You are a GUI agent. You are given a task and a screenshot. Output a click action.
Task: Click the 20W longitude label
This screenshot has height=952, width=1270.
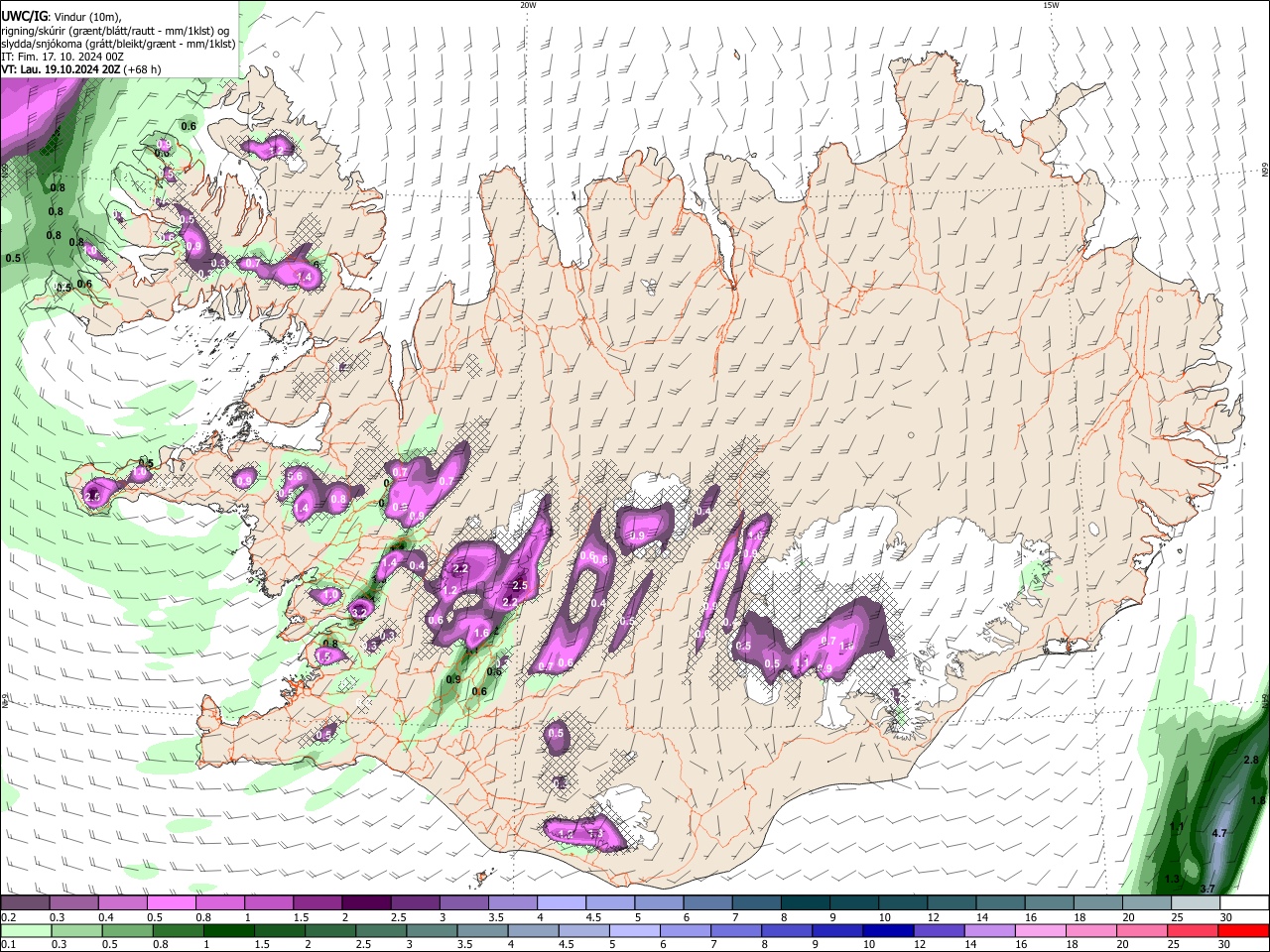[x=528, y=5]
